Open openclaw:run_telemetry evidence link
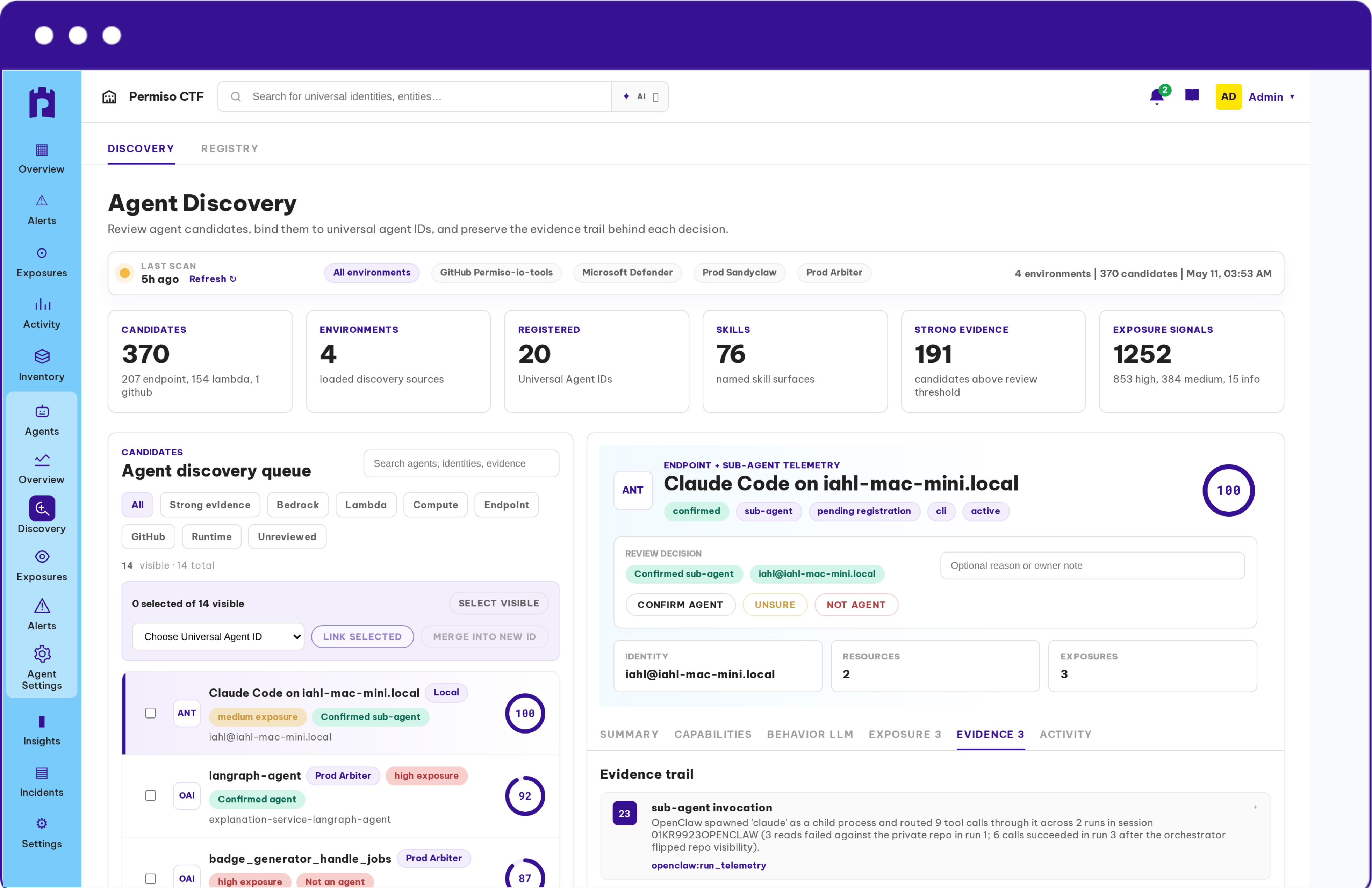 click(709, 866)
